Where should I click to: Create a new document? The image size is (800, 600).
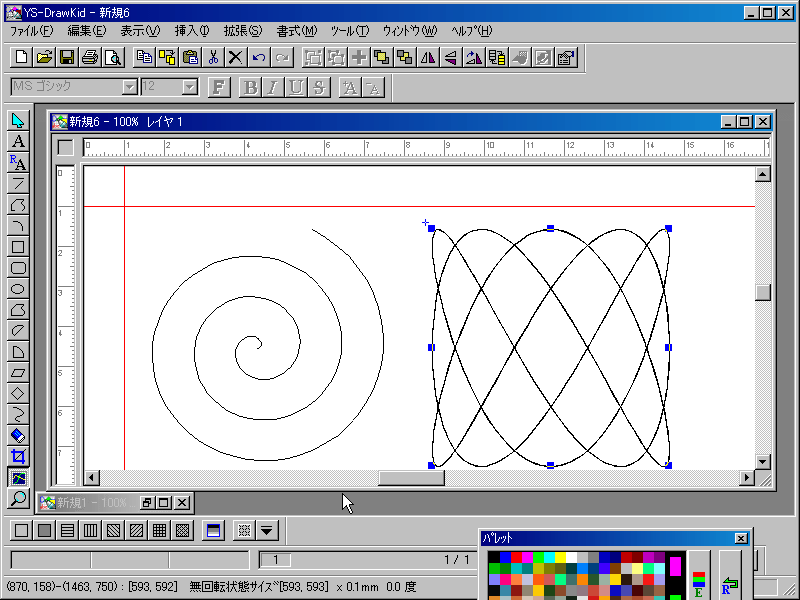pyautogui.click(x=21, y=57)
